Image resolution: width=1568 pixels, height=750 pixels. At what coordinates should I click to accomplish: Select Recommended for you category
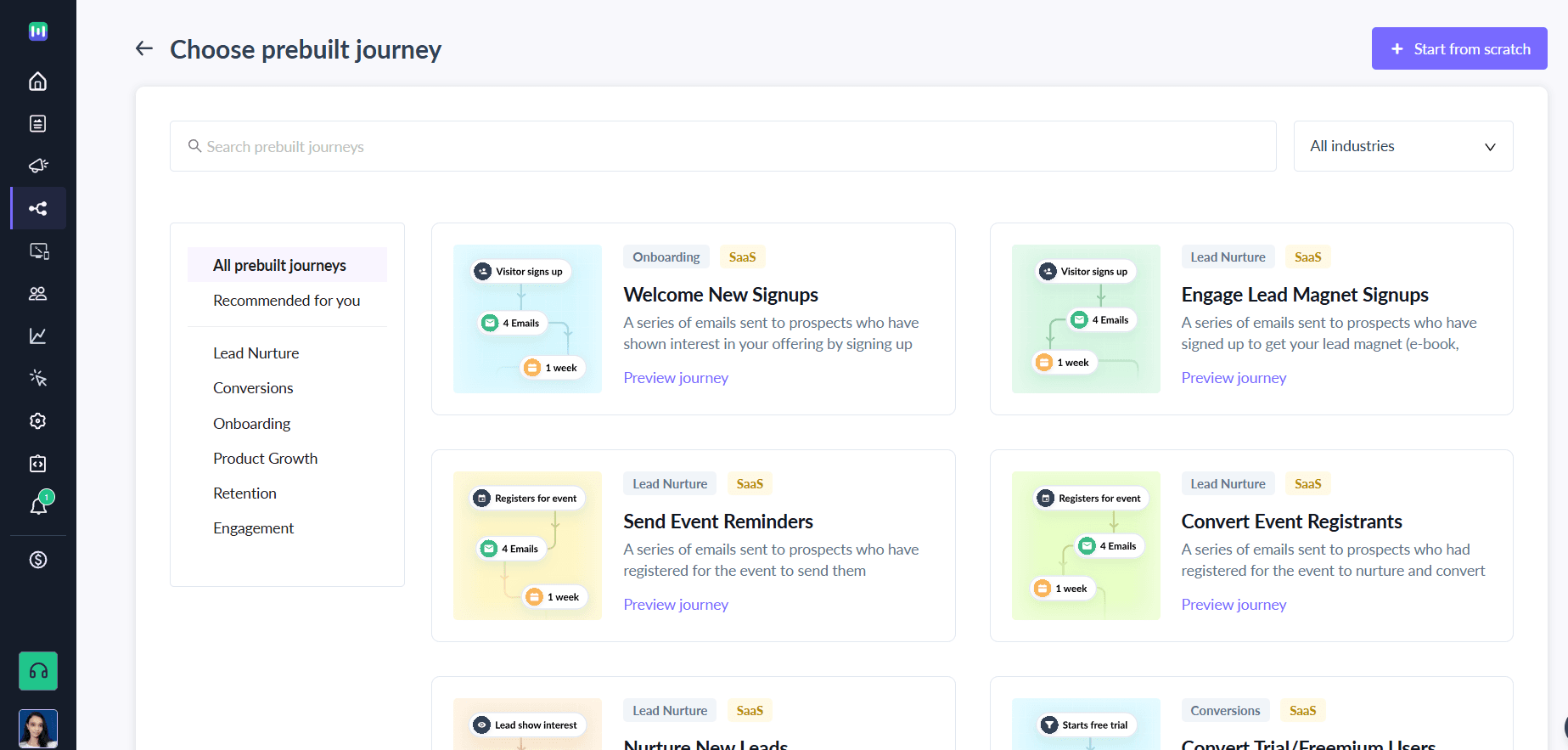click(287, 301)
